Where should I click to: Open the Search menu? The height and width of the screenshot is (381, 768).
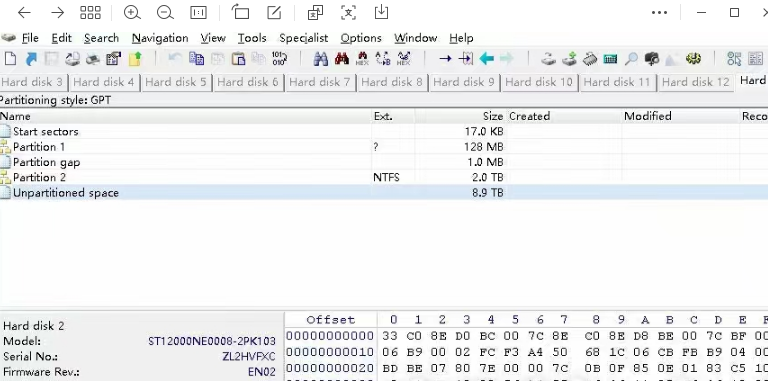coord(101,38)
